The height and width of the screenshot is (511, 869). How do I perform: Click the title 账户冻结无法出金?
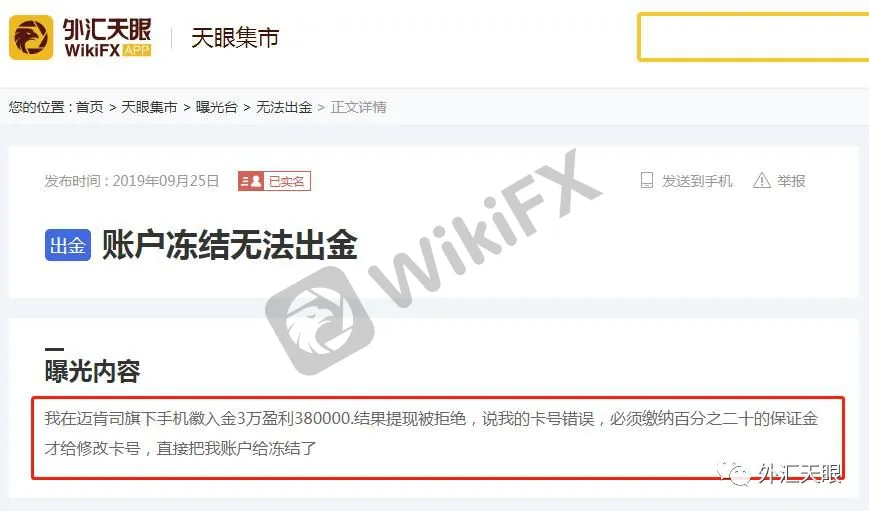(x=229, y=244)
